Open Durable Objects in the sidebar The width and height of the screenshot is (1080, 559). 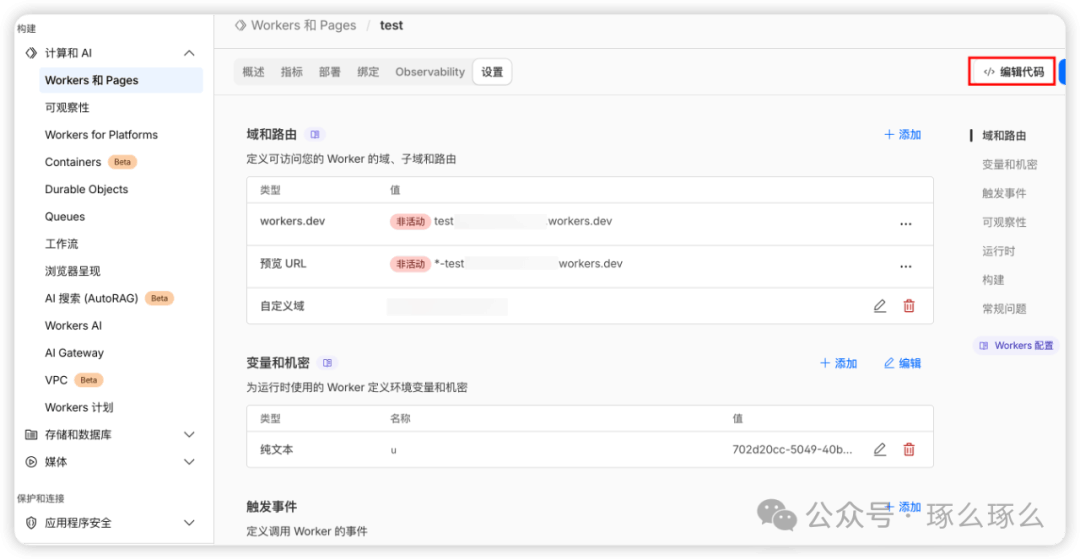86,189
